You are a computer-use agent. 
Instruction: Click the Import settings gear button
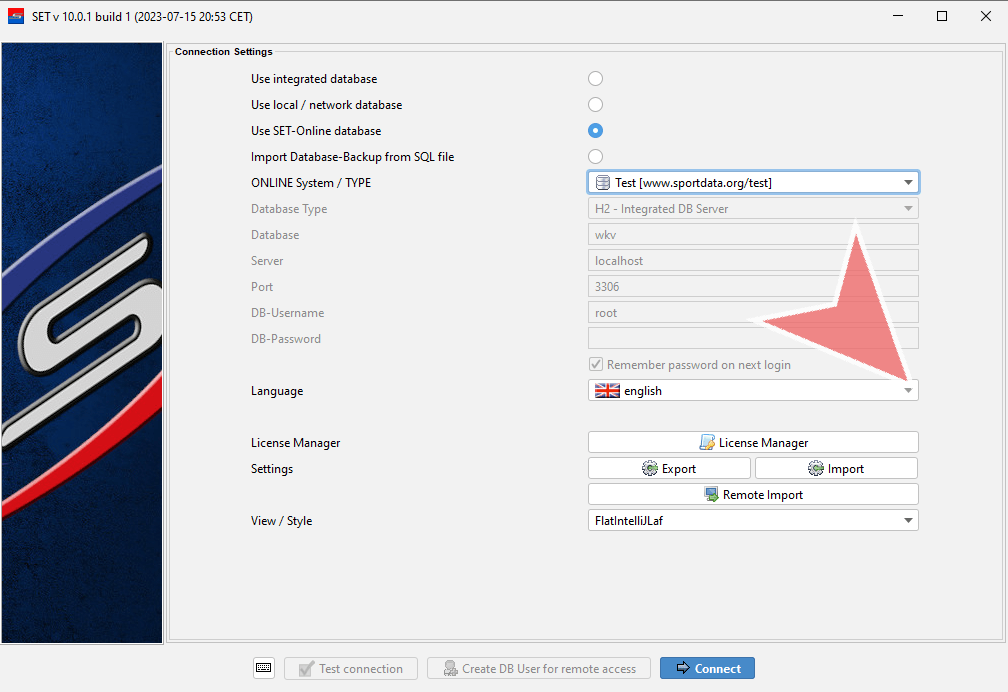[836, 468]
